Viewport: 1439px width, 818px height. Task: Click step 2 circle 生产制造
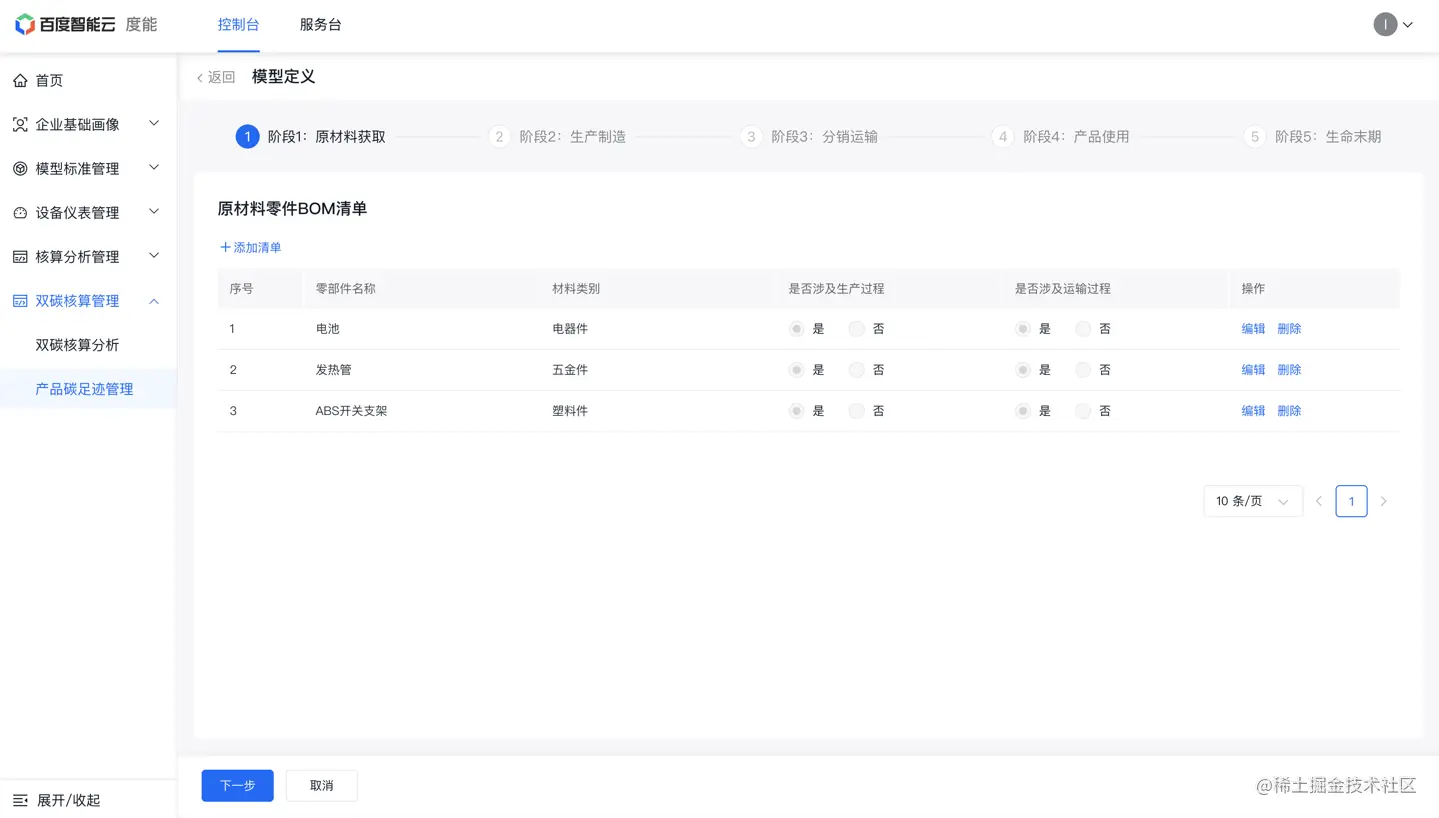(499, 137)
